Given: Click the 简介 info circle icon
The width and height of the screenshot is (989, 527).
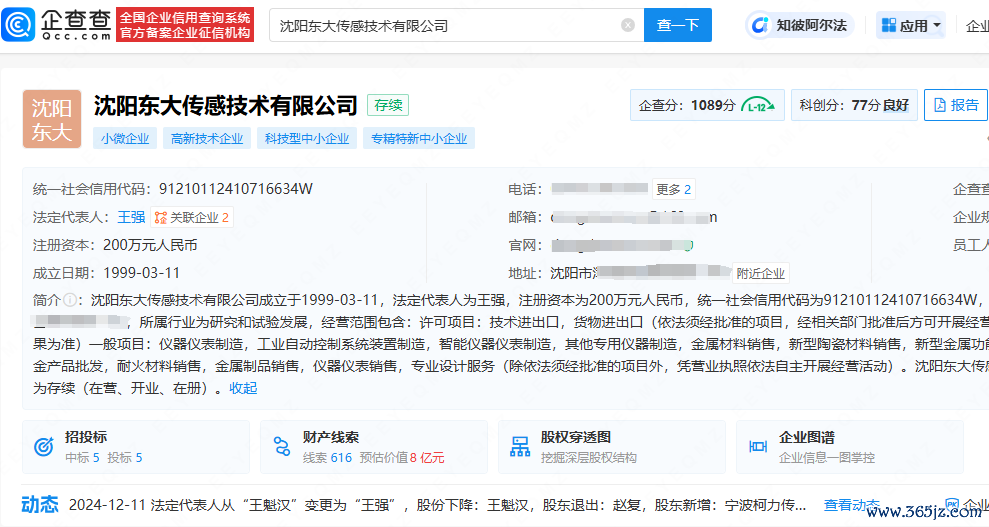Looking at the screenshot, I should pyautogui.click(x=70, y=300).
